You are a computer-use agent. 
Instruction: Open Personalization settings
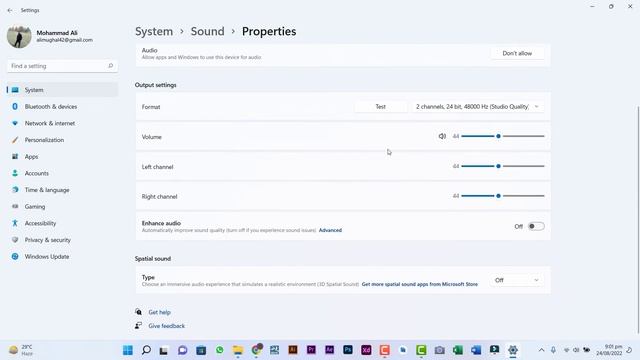[62, 140]
